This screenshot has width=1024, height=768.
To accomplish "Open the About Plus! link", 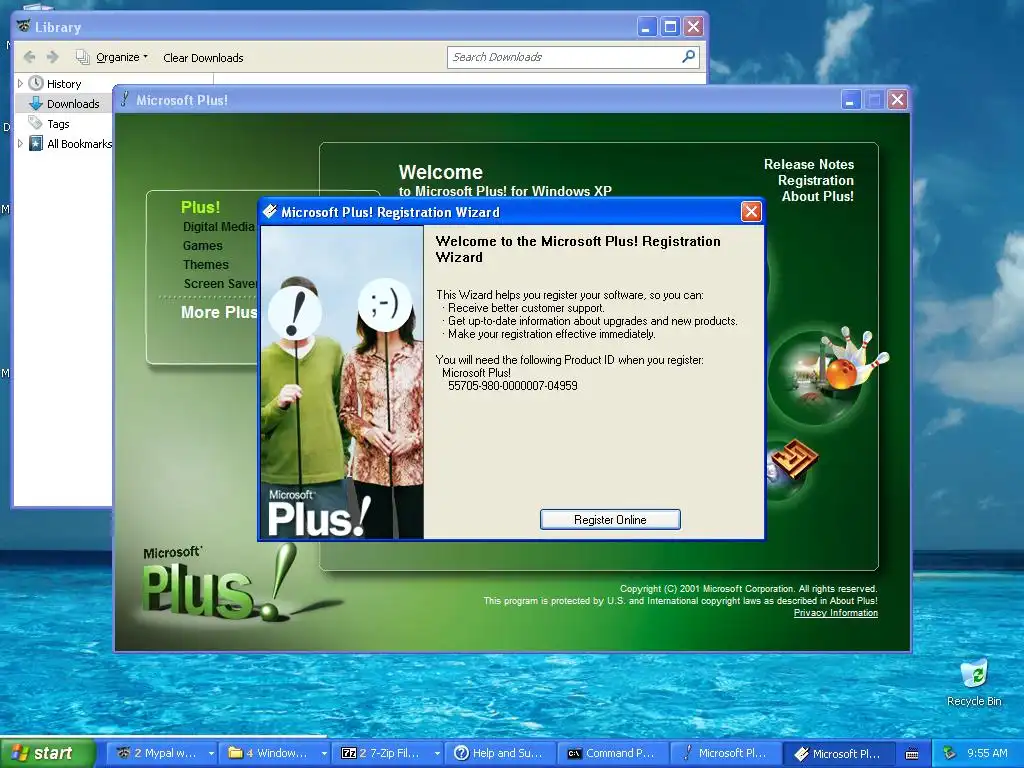I will point(817,197).
